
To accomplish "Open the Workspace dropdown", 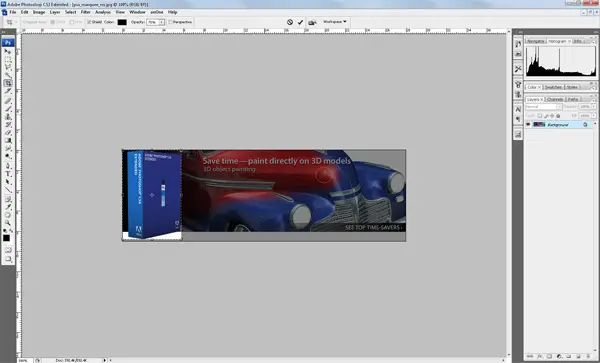I will pos(335,22).
